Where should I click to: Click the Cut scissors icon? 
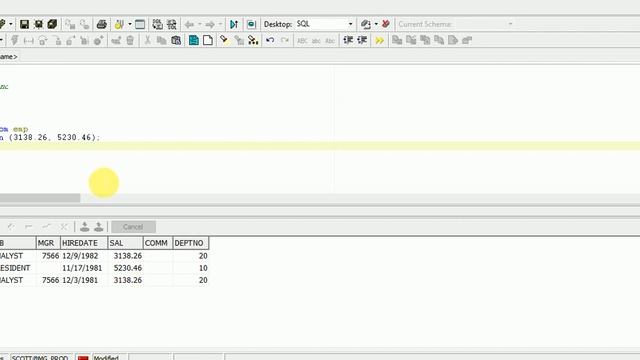tap(147, 40)
